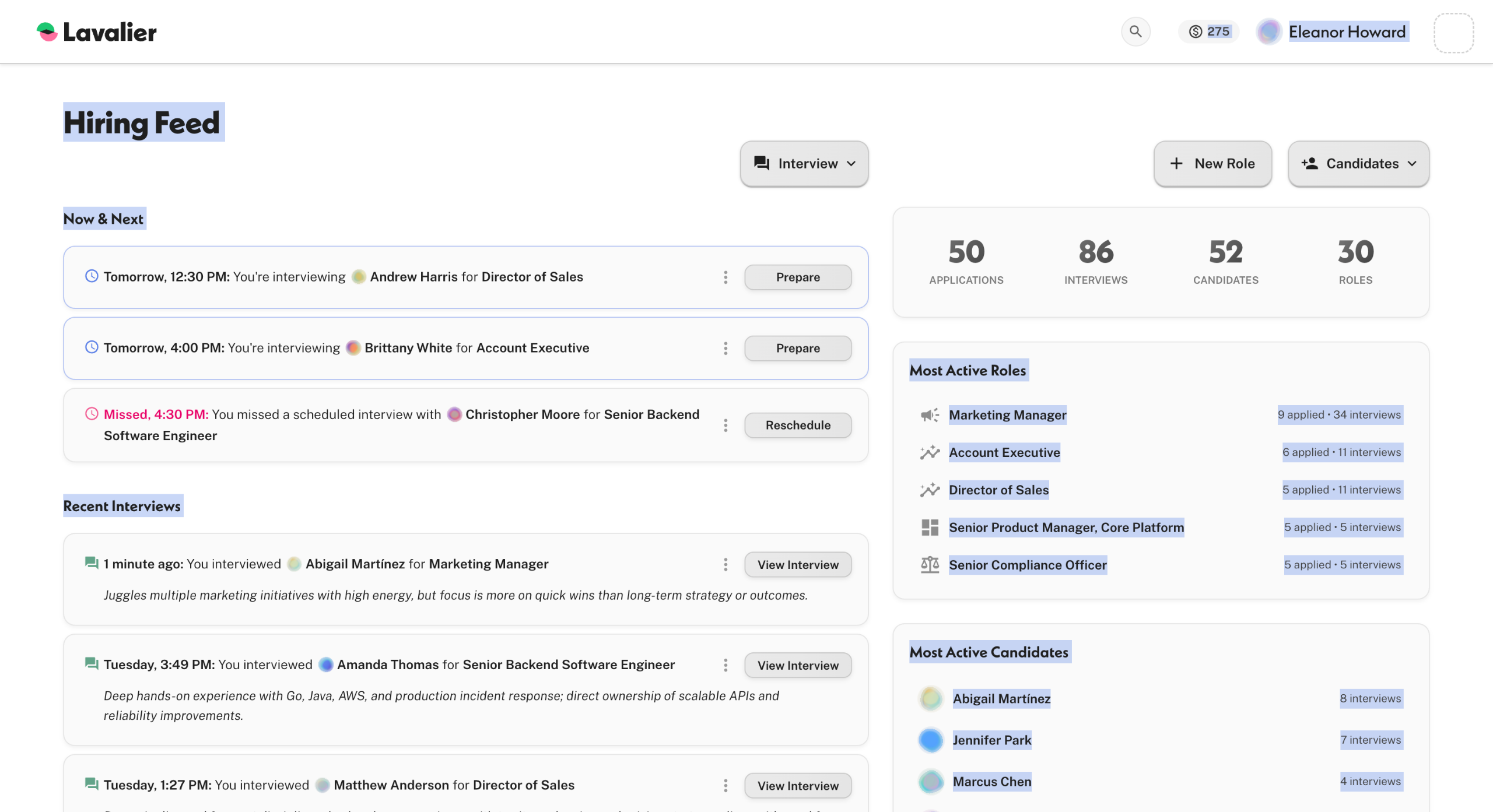This screenshot has width=1493, height=812.
Task: Expand the Interview dropdown
Action: [x=804, y=164]
